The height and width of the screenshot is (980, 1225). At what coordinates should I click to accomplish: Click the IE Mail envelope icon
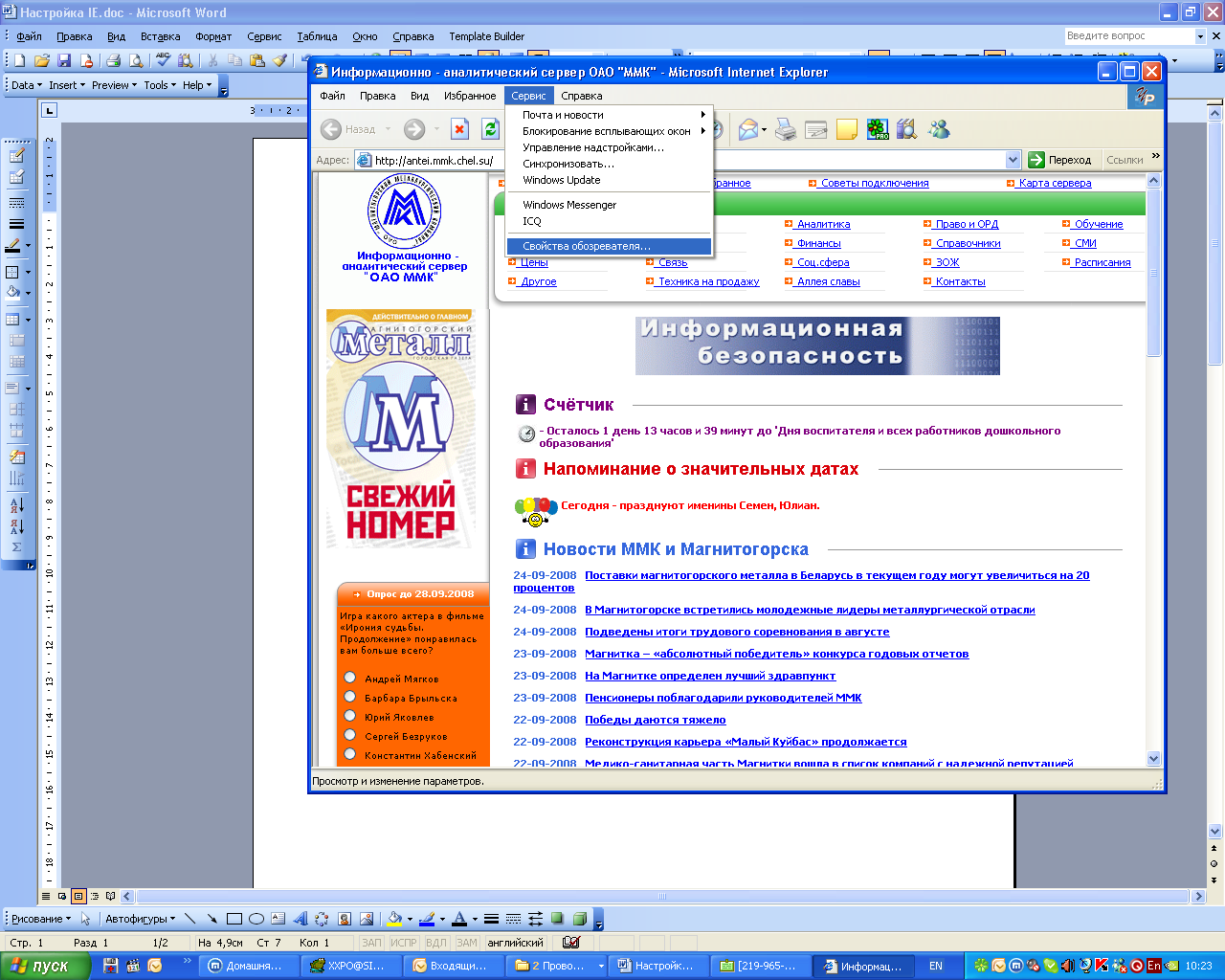748,129
